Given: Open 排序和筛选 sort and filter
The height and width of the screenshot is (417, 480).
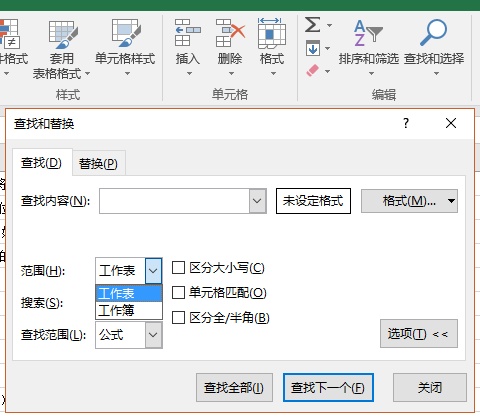Looking at the screenshot, I should [x=368, y=47].
